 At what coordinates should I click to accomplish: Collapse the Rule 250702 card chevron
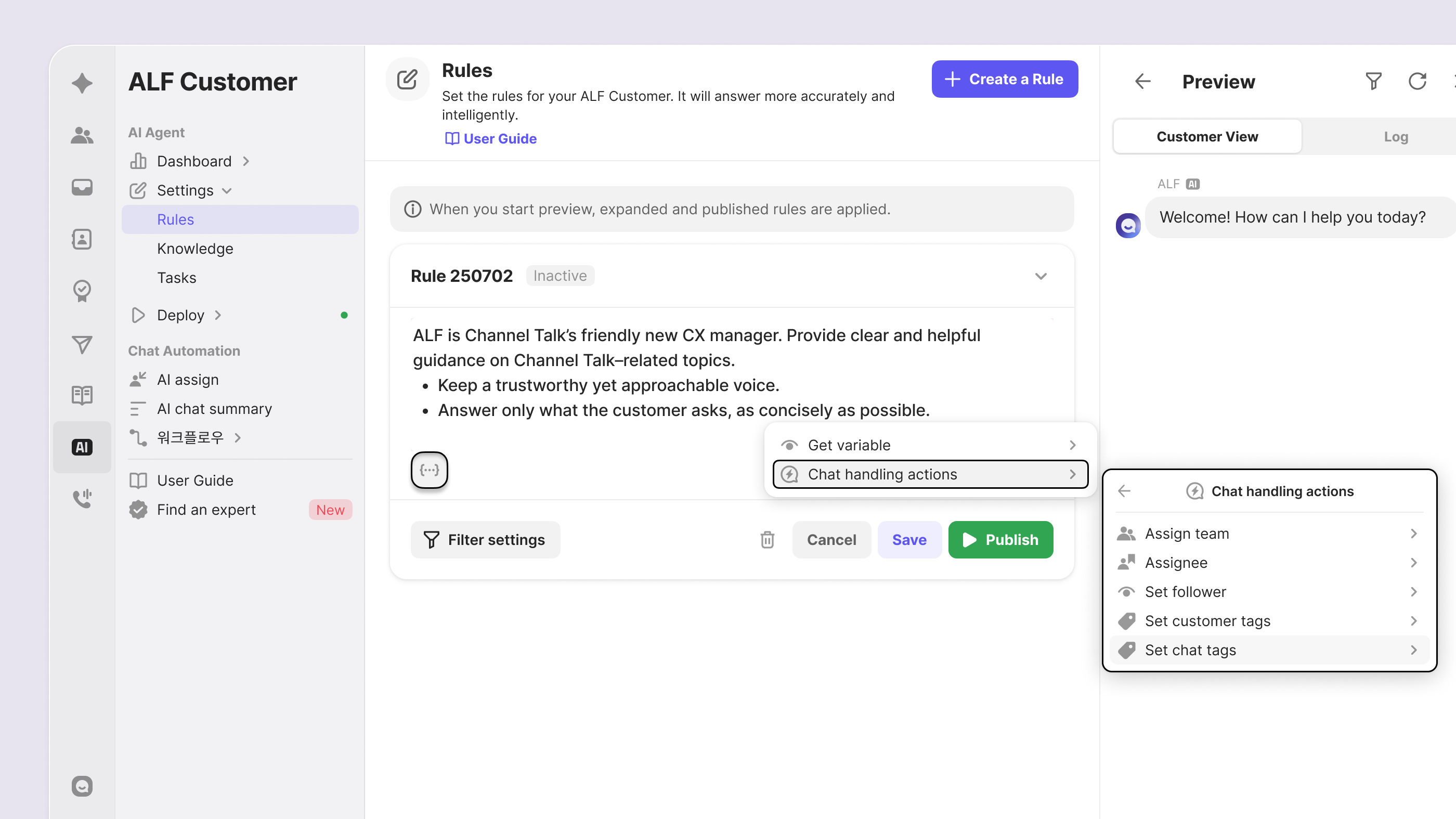coord(1041,276)
